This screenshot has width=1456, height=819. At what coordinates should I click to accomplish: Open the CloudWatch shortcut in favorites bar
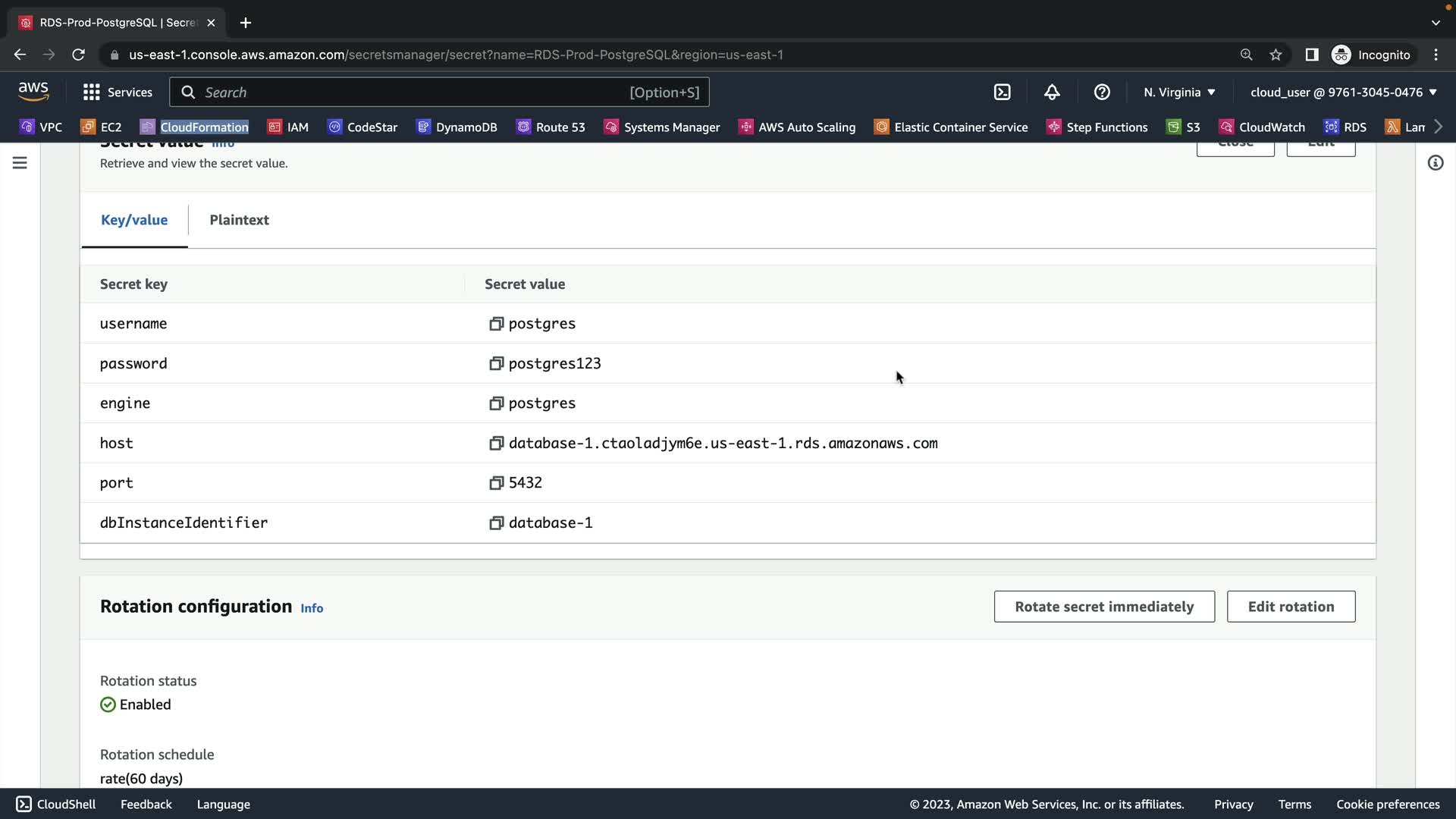1262,127
